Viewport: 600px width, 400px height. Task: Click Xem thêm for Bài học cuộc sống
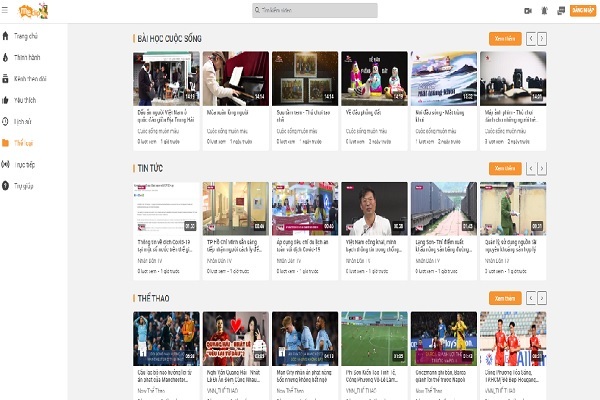pos(504,39)
